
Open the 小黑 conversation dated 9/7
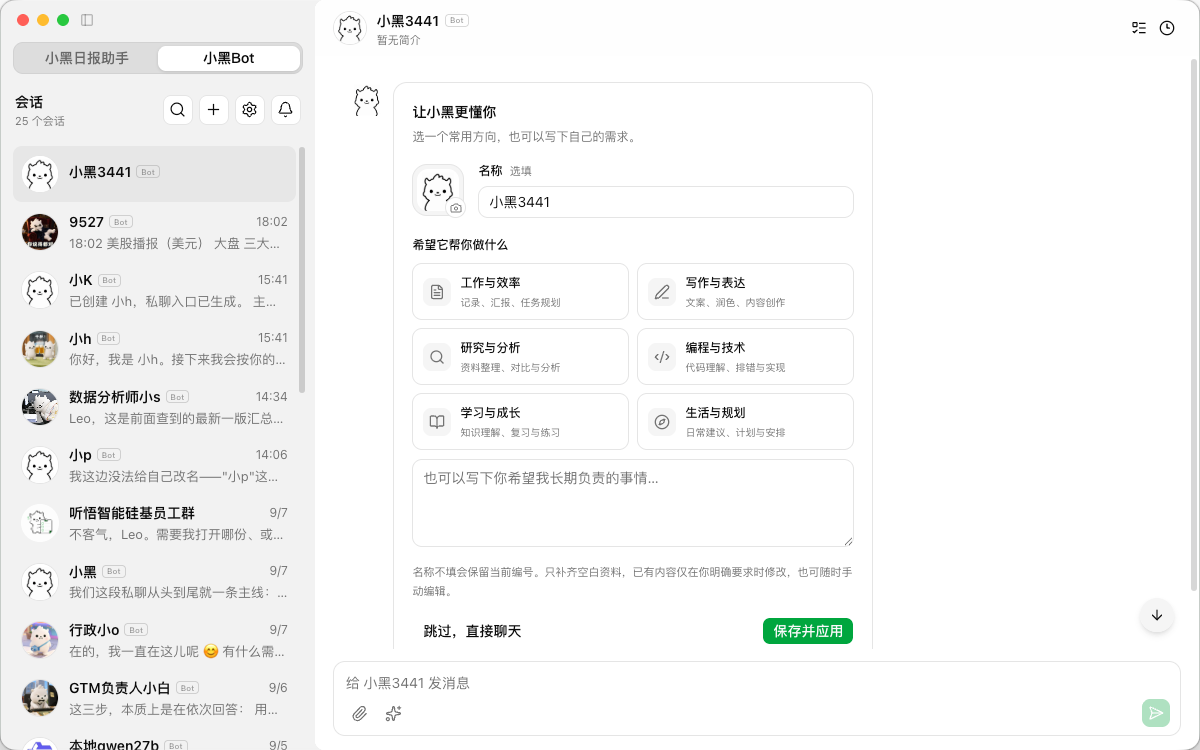154,581
